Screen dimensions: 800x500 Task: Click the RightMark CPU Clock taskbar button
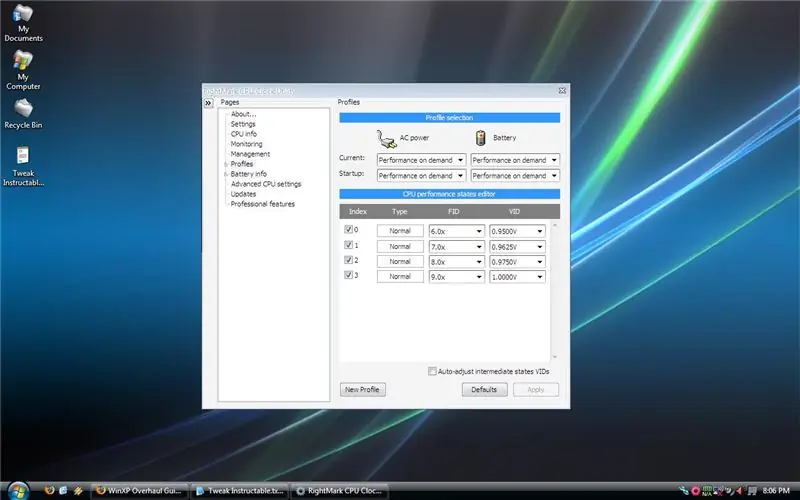pos(340,491)
